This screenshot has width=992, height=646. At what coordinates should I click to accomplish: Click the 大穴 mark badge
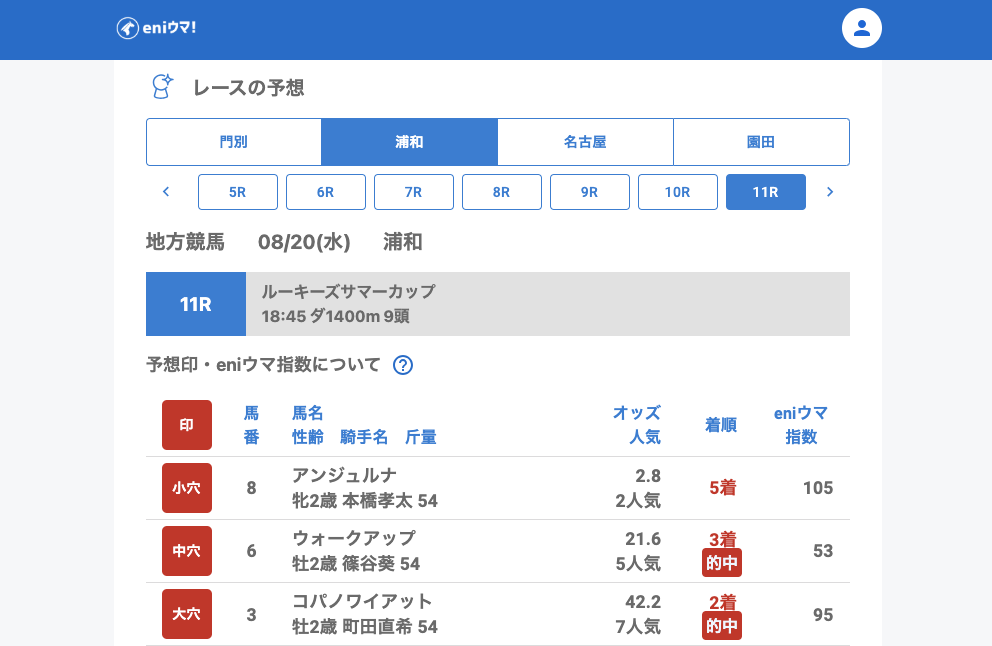(x=187, y=614)
